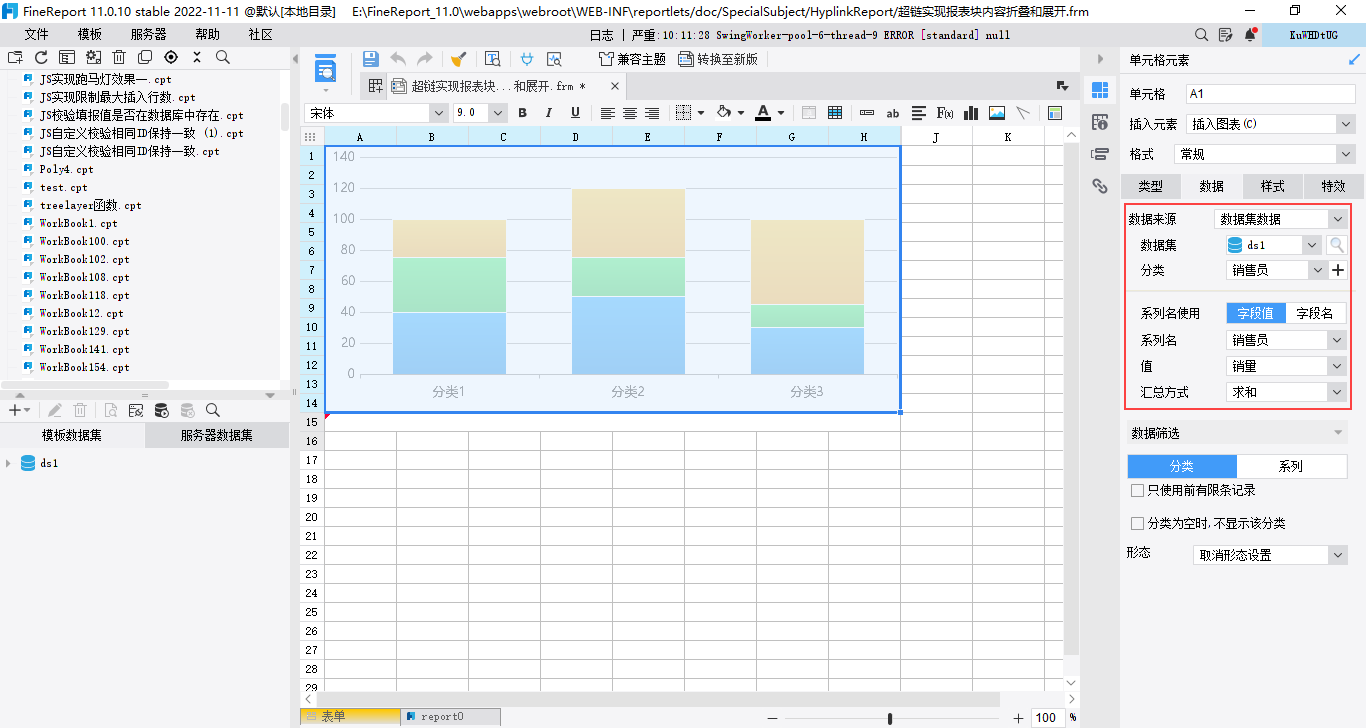Select the format painter brush icon
This screenshot has height=728, width=1366.
tap(458, 59)
